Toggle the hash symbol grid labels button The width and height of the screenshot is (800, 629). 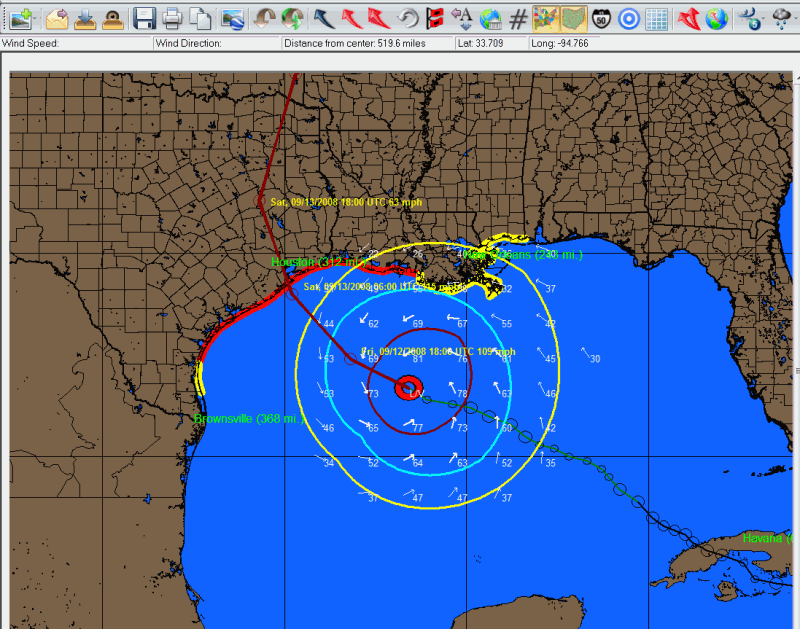[518, 18]
